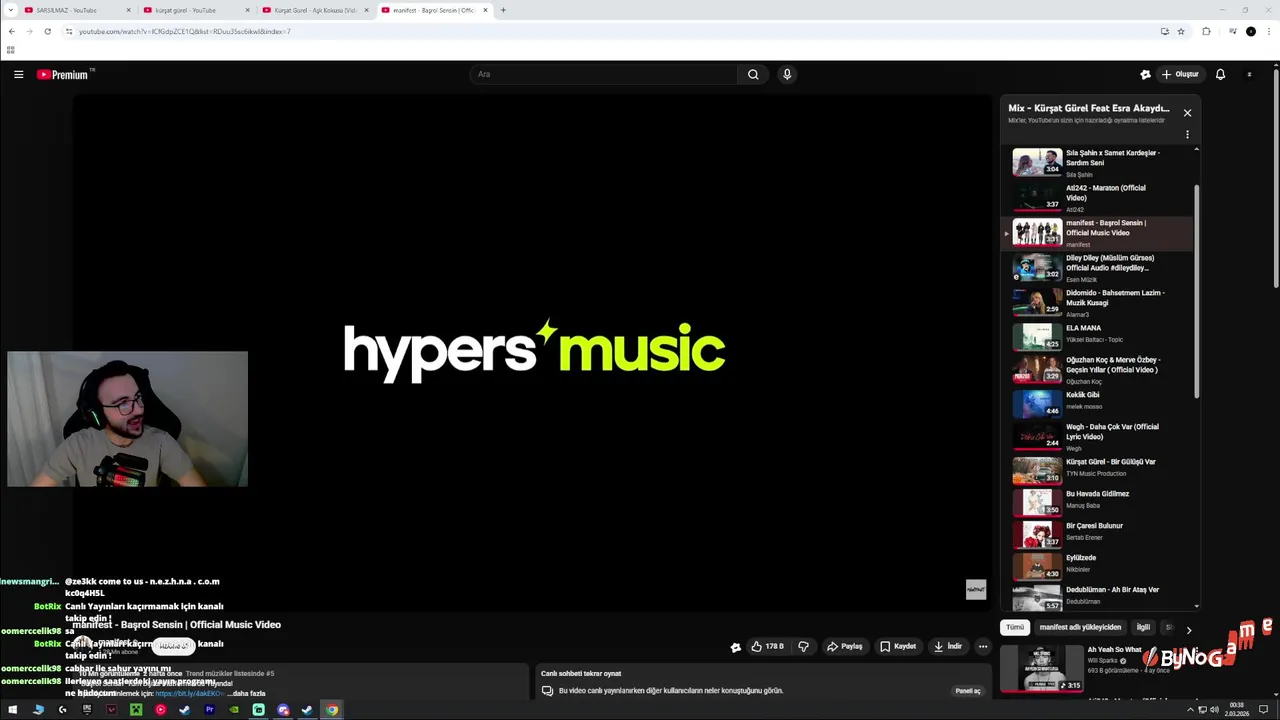Switch to Kürşat Gürel - Aşk Kokusu tab
This screenshot has width=1280, height=720.
click(x=314, y=10)
